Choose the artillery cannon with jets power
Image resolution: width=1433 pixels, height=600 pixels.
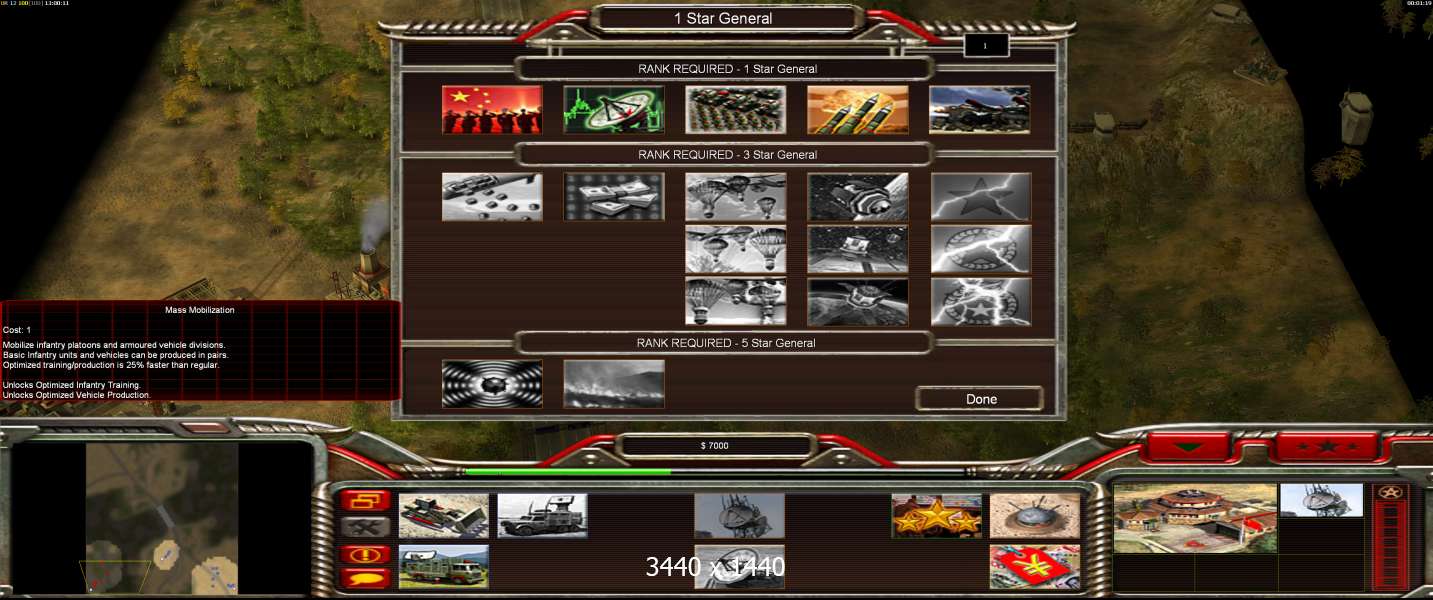point(980,109)
